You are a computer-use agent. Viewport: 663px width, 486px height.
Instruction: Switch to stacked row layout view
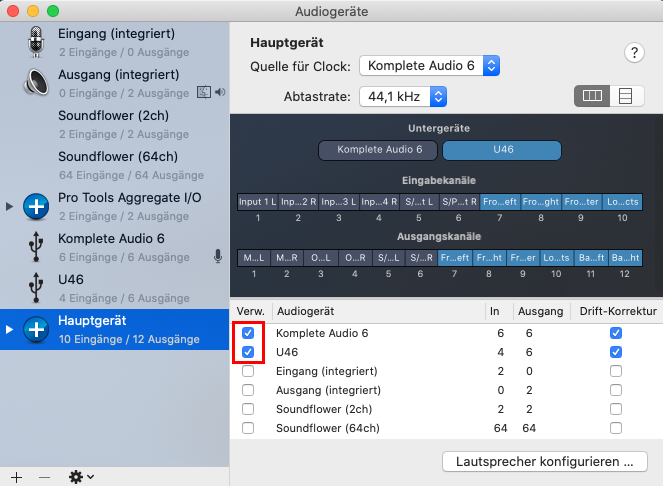(626, 96)
